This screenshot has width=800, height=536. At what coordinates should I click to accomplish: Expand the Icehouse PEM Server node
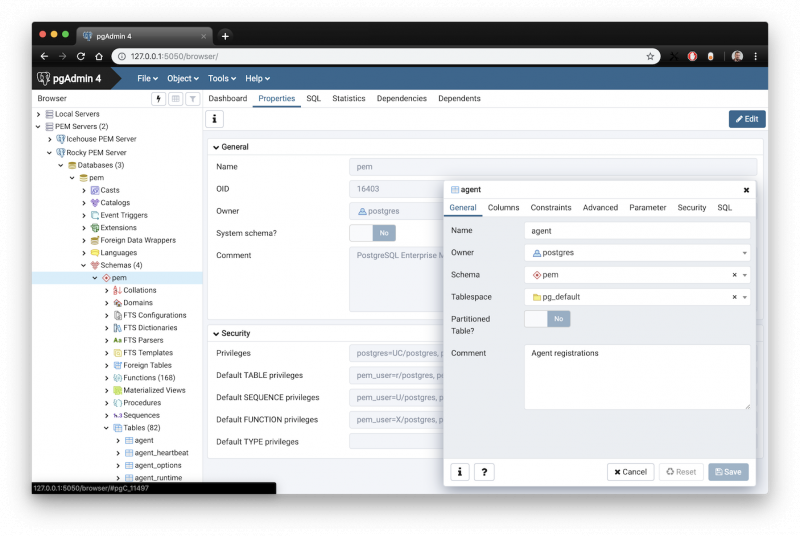[49, 139]
